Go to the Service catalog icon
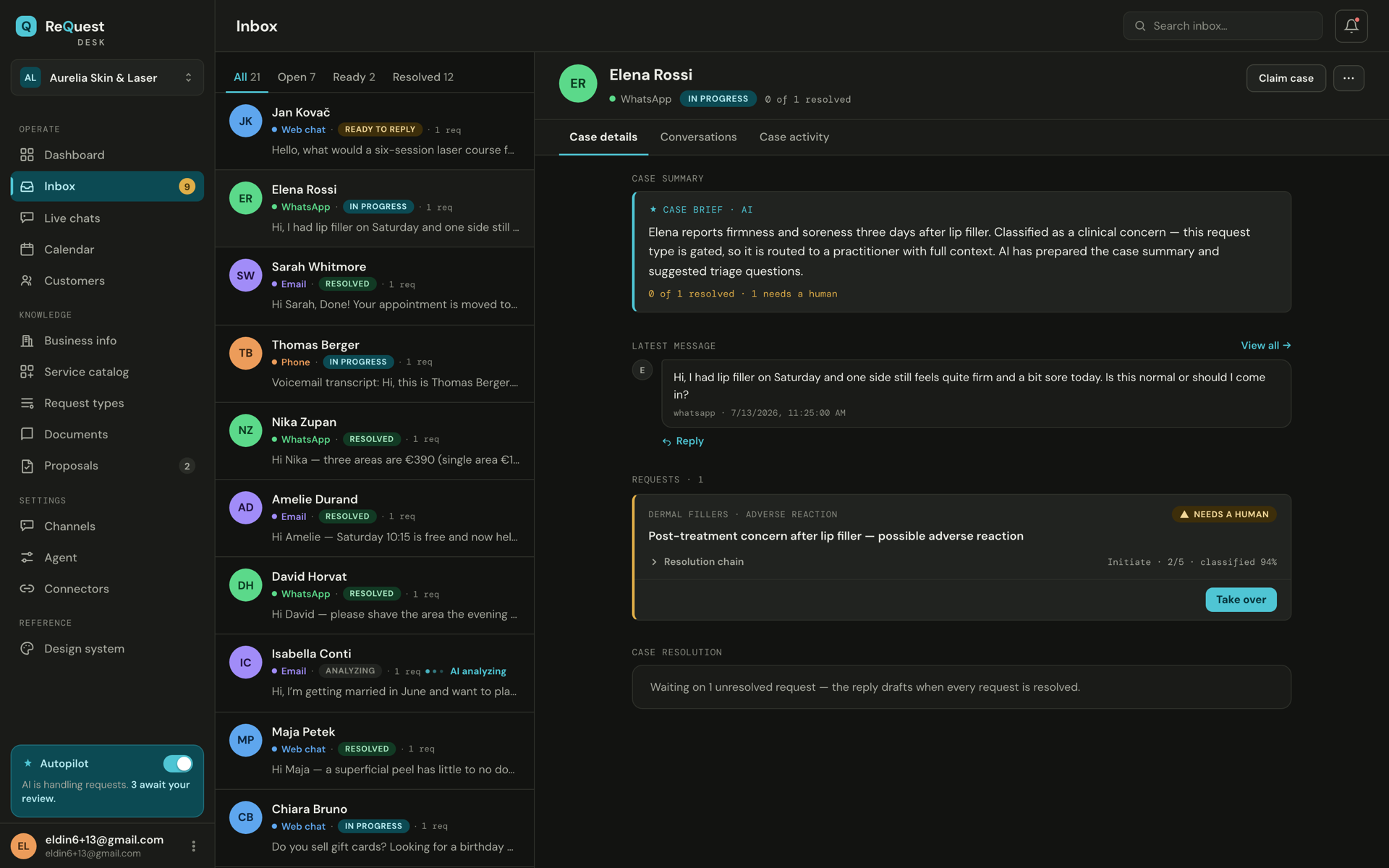The image size is (1389, 868). click(27, 372)
